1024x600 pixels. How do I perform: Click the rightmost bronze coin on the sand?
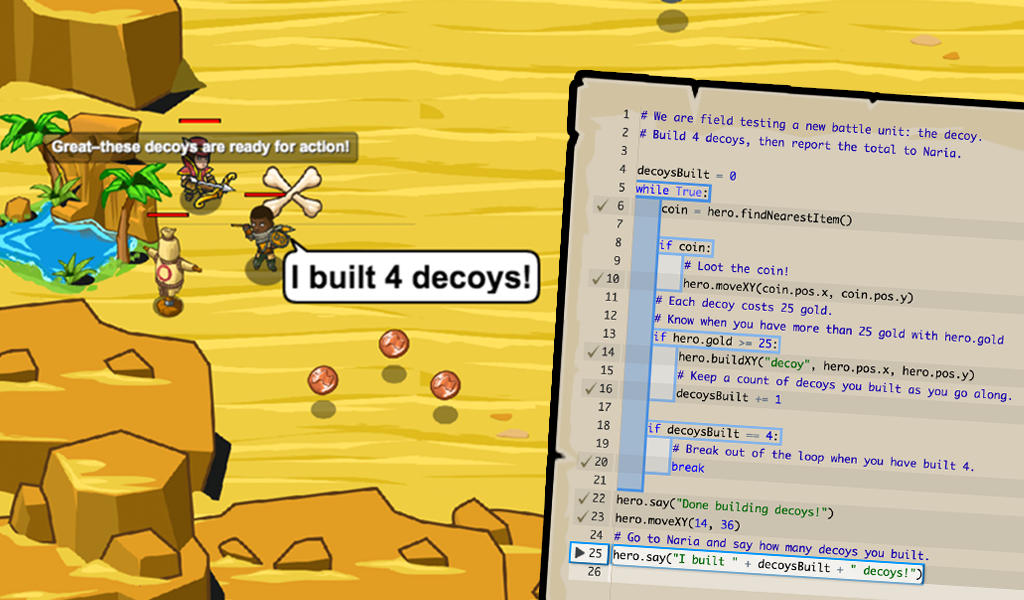(445, 384)
